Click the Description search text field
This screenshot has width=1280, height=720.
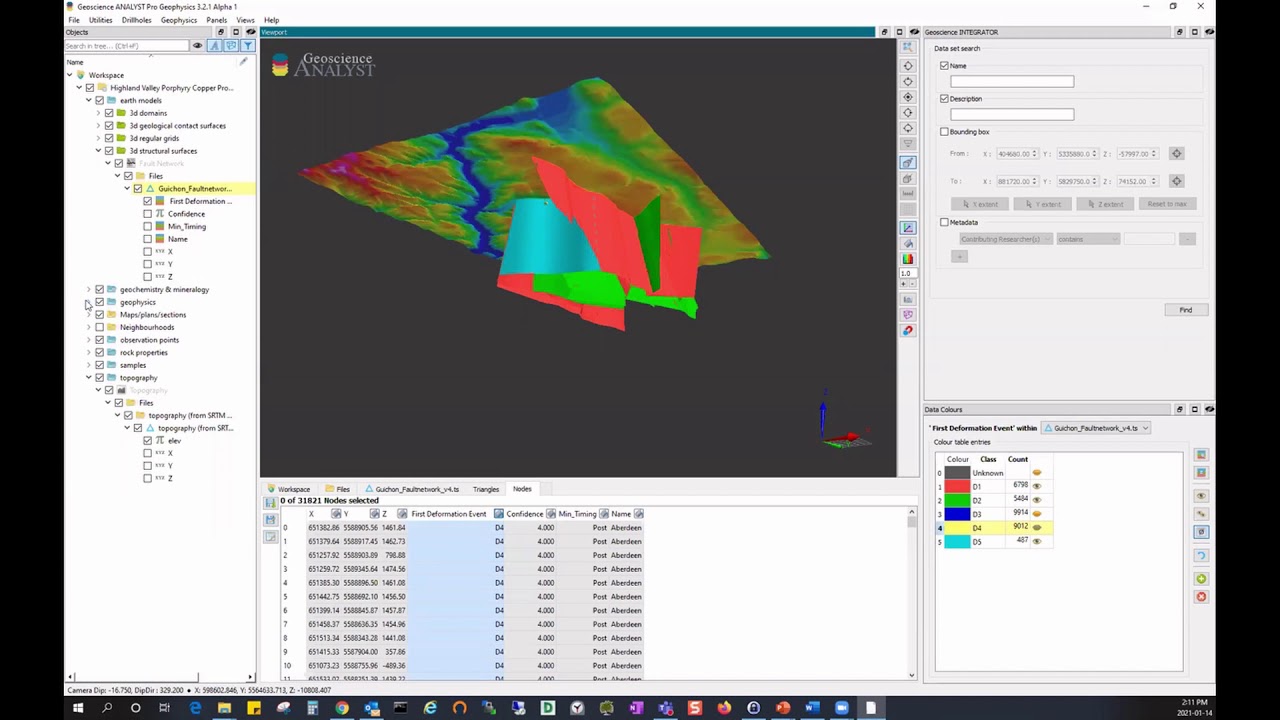pyautogui.click(x=1012, y=115)
